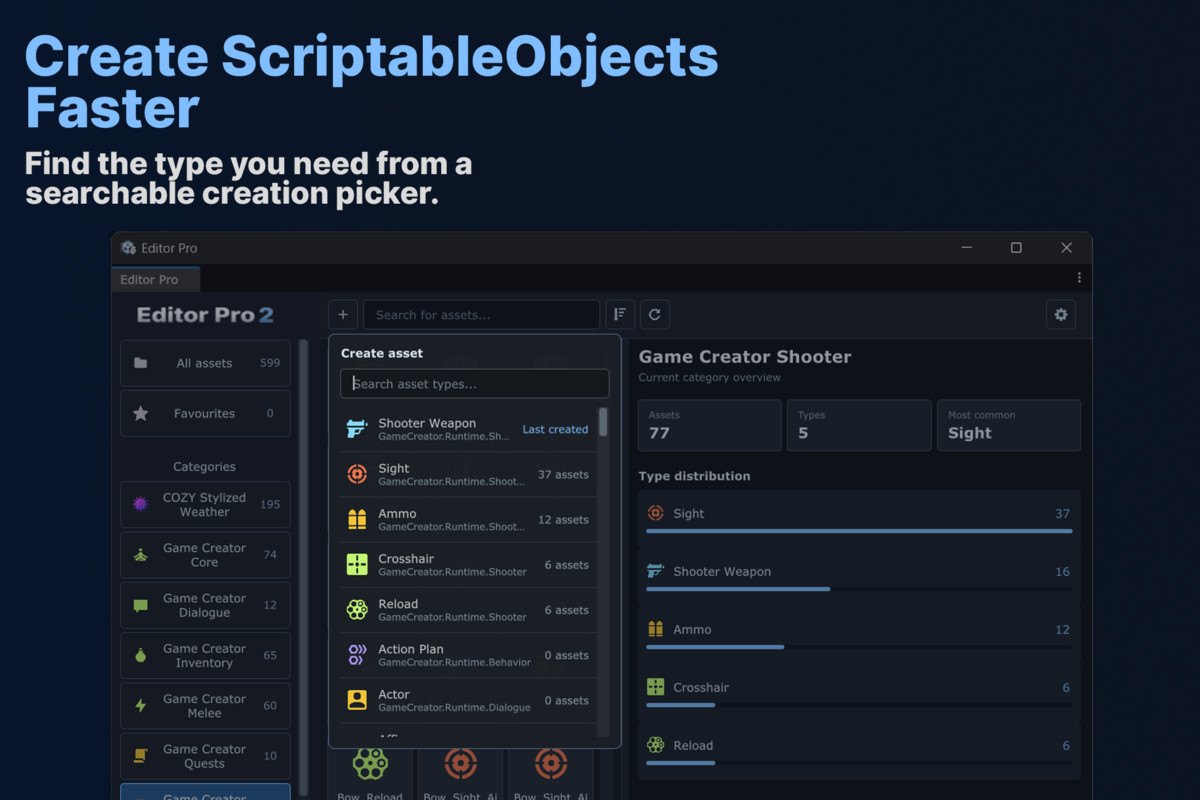Click the Search asset types field
Image resolution: width=1200 pixels, height=800 pixels.
point(475,384)
